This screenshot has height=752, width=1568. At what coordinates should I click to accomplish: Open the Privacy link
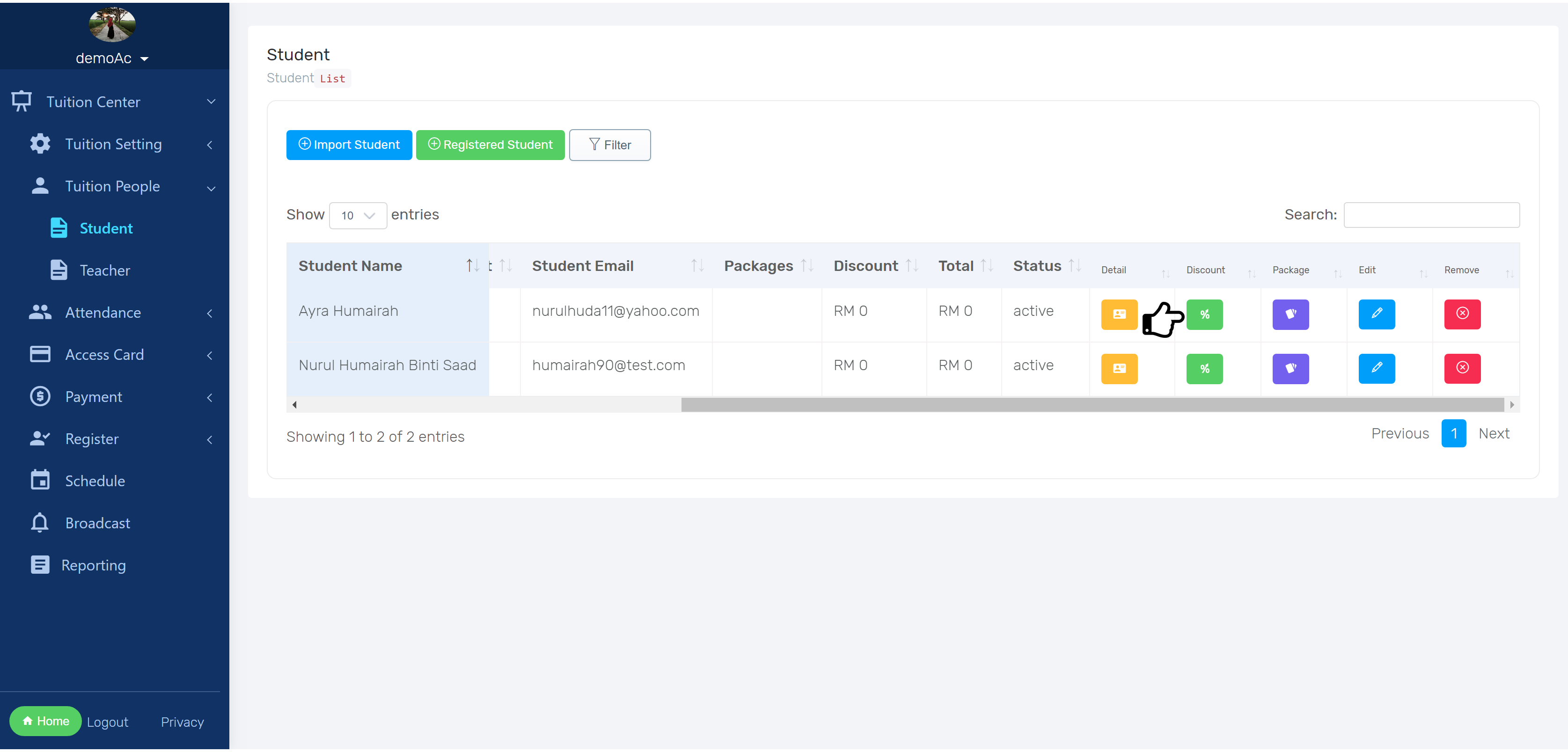[x=182, y=722]
